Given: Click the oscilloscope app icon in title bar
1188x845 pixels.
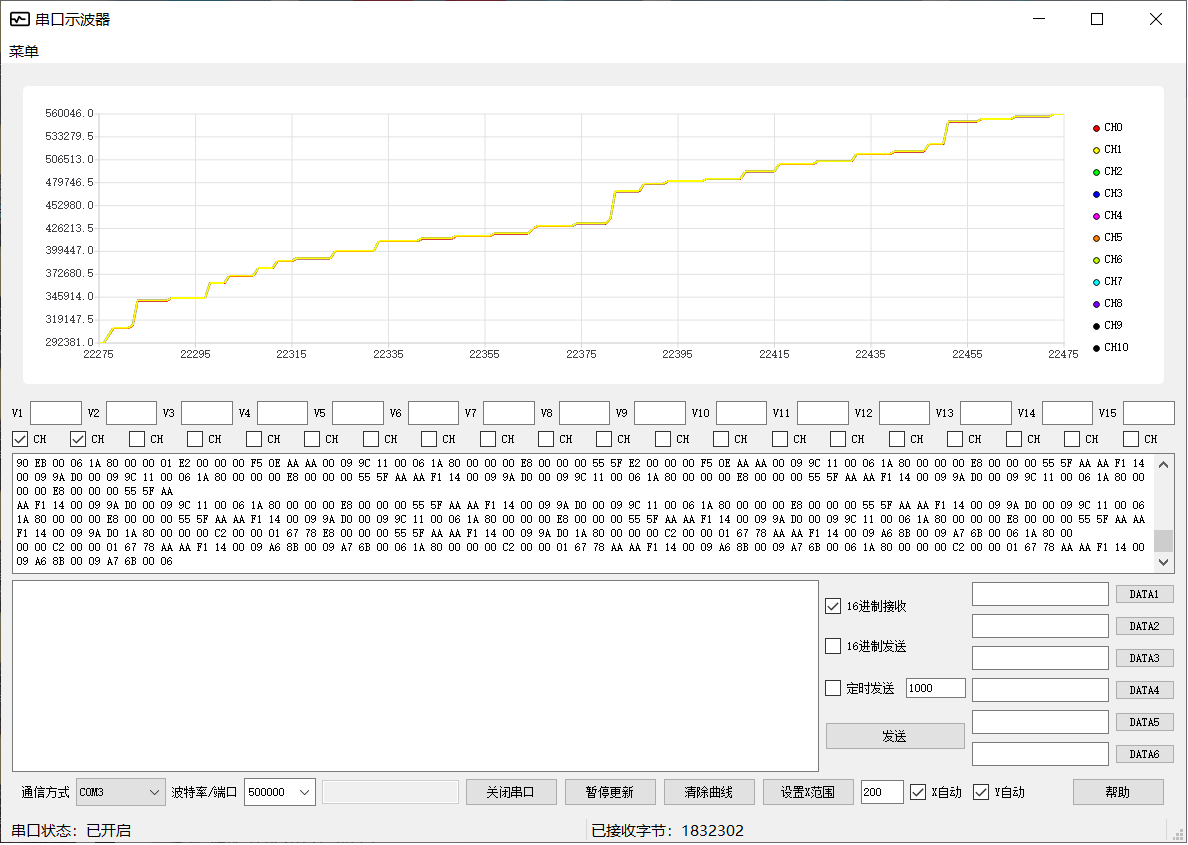Looking at the screenshot, I should (20, 19).
